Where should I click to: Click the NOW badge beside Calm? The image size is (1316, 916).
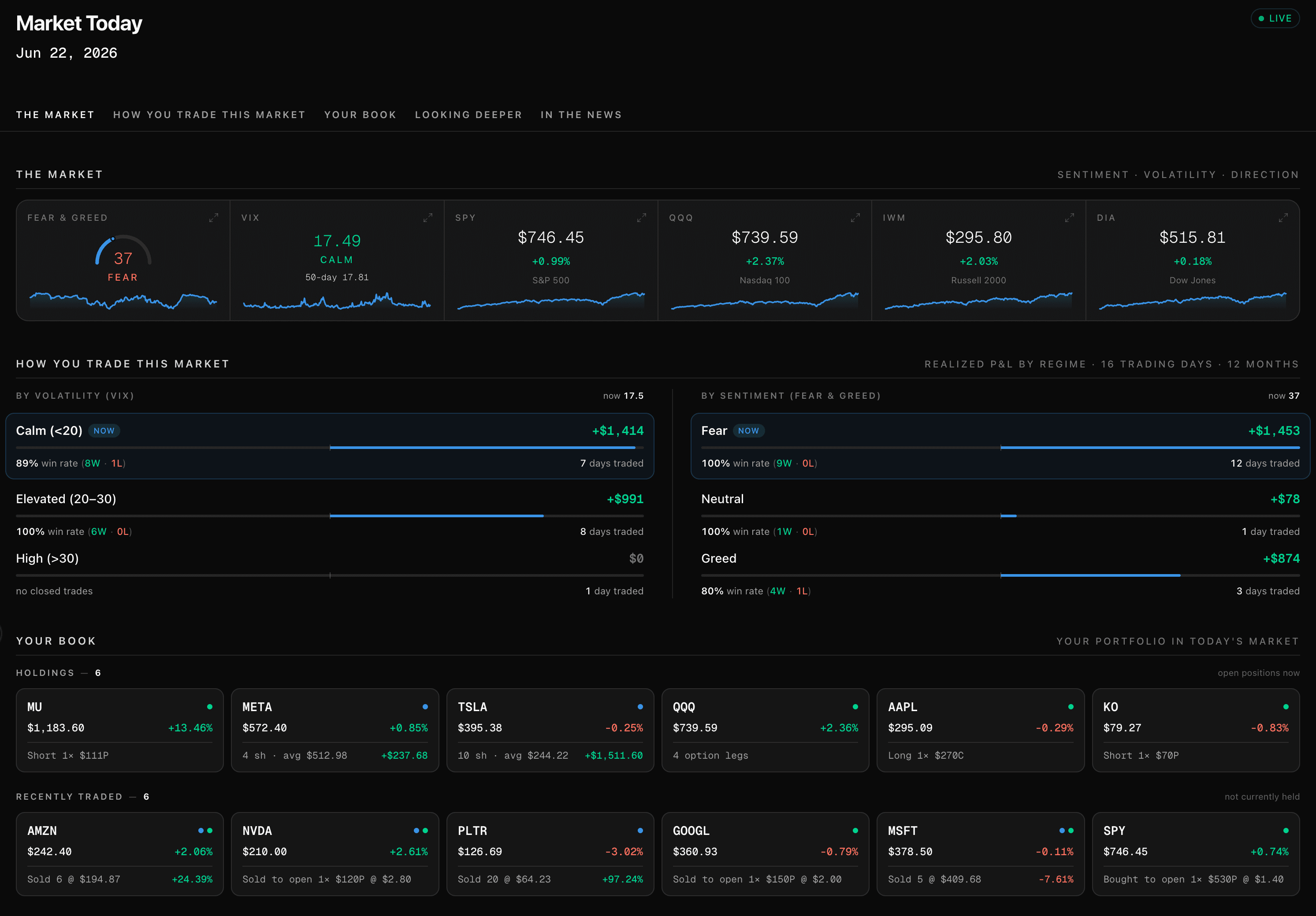point(104,431)
